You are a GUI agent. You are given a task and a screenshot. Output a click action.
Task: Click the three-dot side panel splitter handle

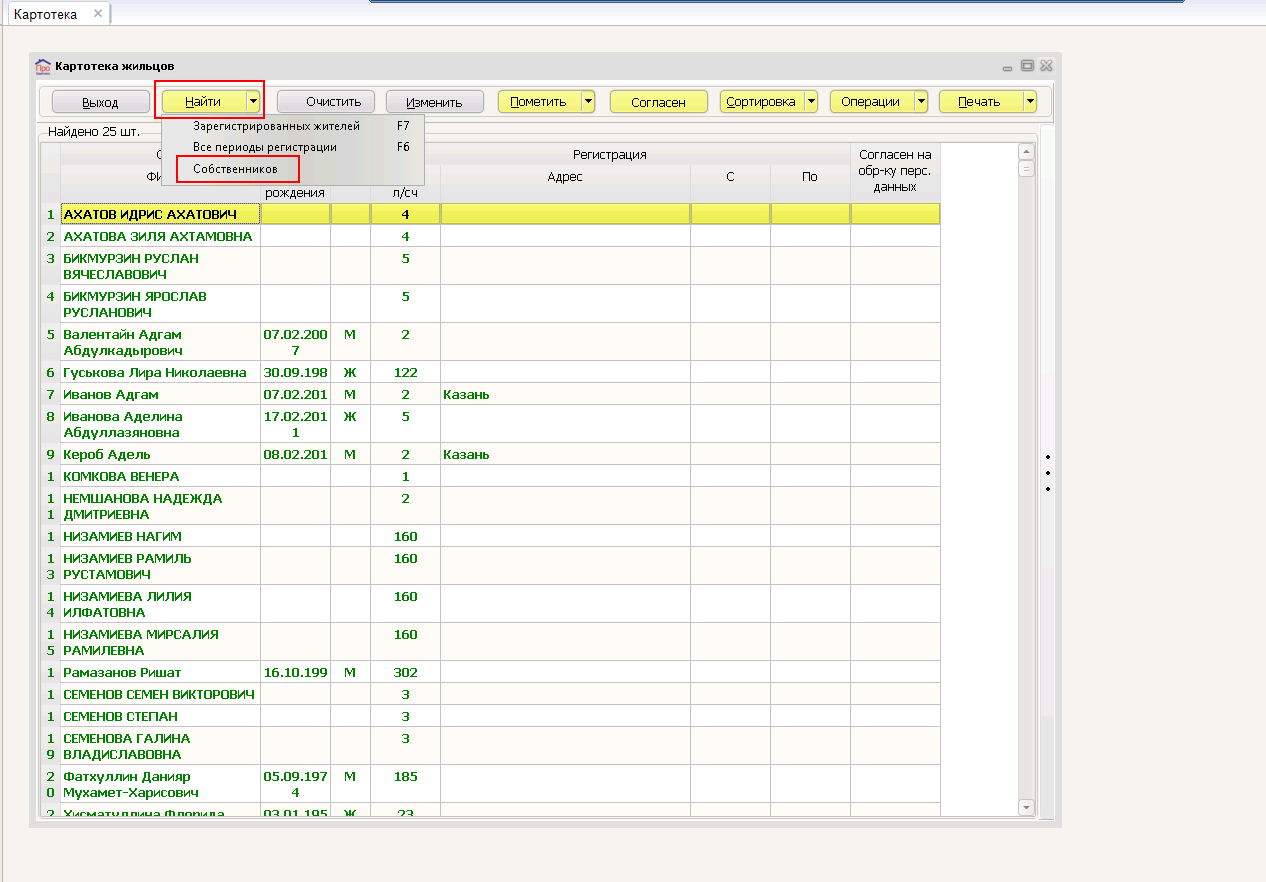[1047, 473]
